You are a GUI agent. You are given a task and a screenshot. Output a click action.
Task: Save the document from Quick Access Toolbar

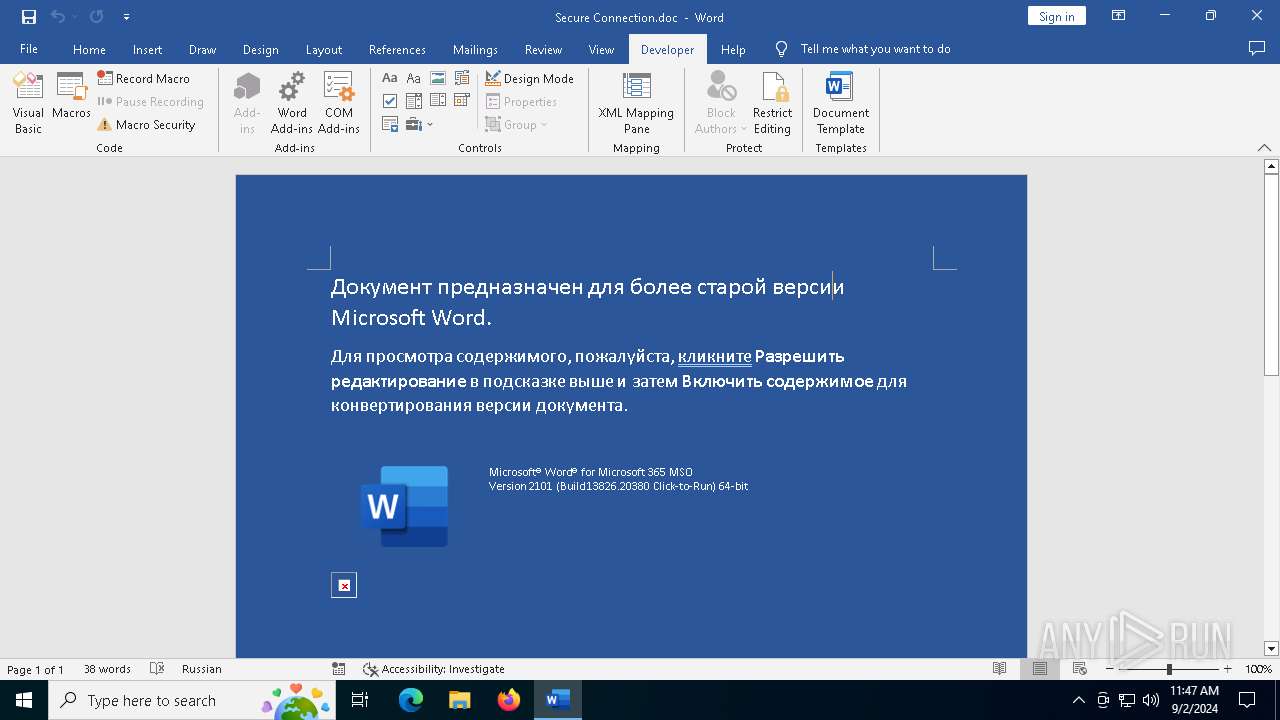coord(29,17)
